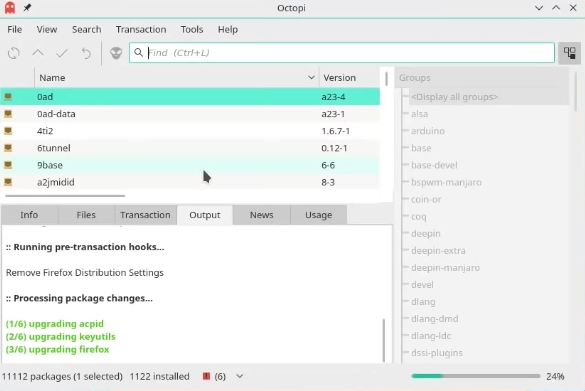Select the coq group
Viewport: 585px width, 391px height.
(419, 216)
